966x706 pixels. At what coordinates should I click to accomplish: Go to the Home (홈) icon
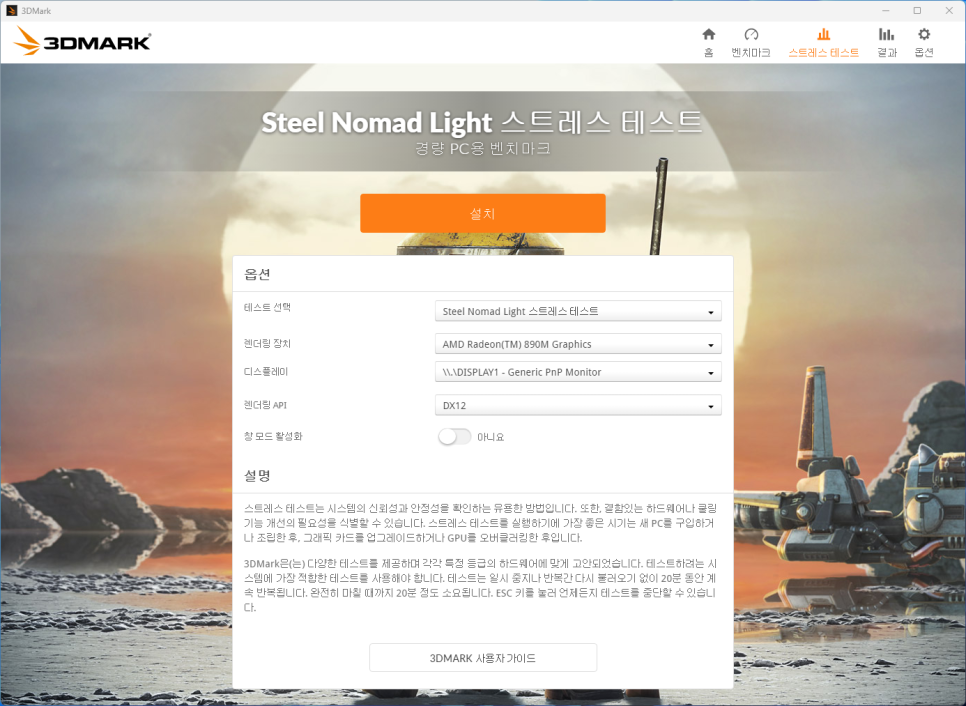tap(708, 35)
